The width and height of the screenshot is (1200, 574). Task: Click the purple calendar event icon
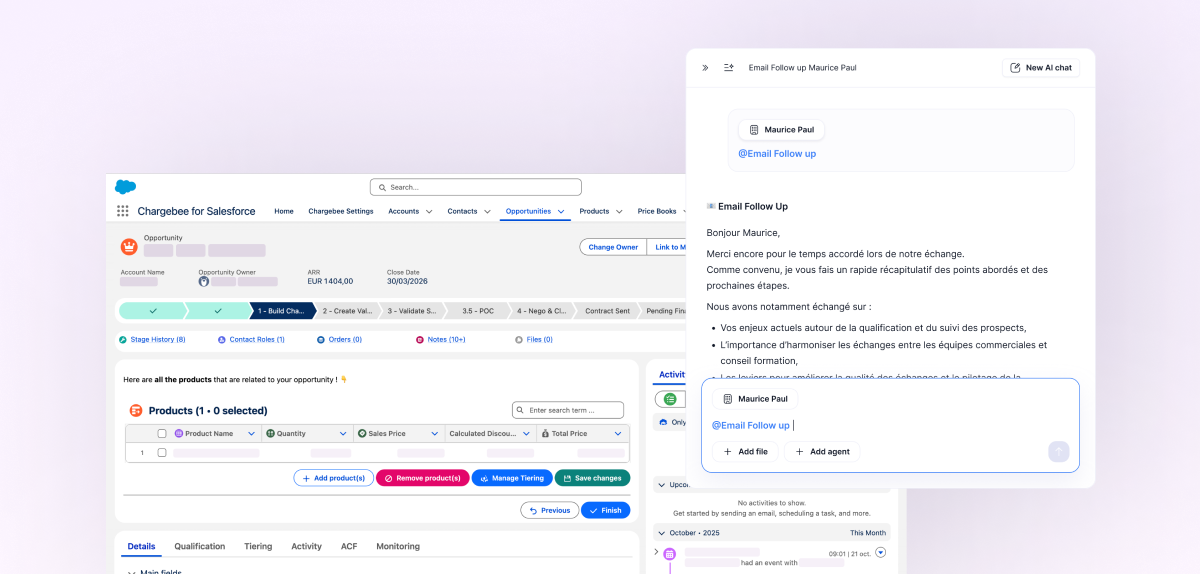[x=670, y=554]
